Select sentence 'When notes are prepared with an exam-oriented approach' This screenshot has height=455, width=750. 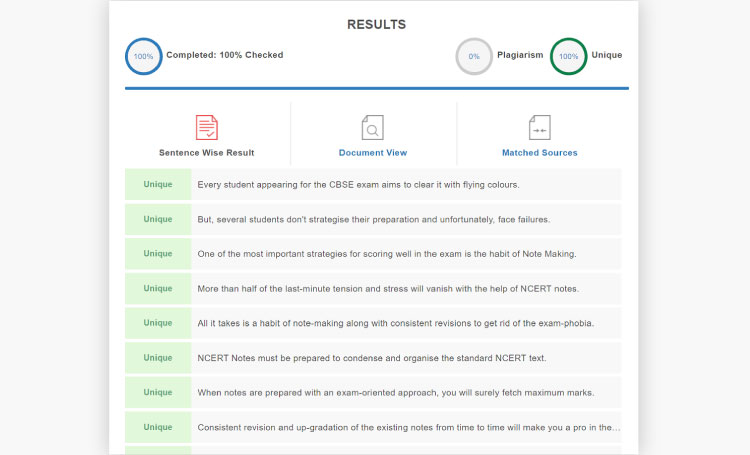pyautogui.click(x=396, y=393)
